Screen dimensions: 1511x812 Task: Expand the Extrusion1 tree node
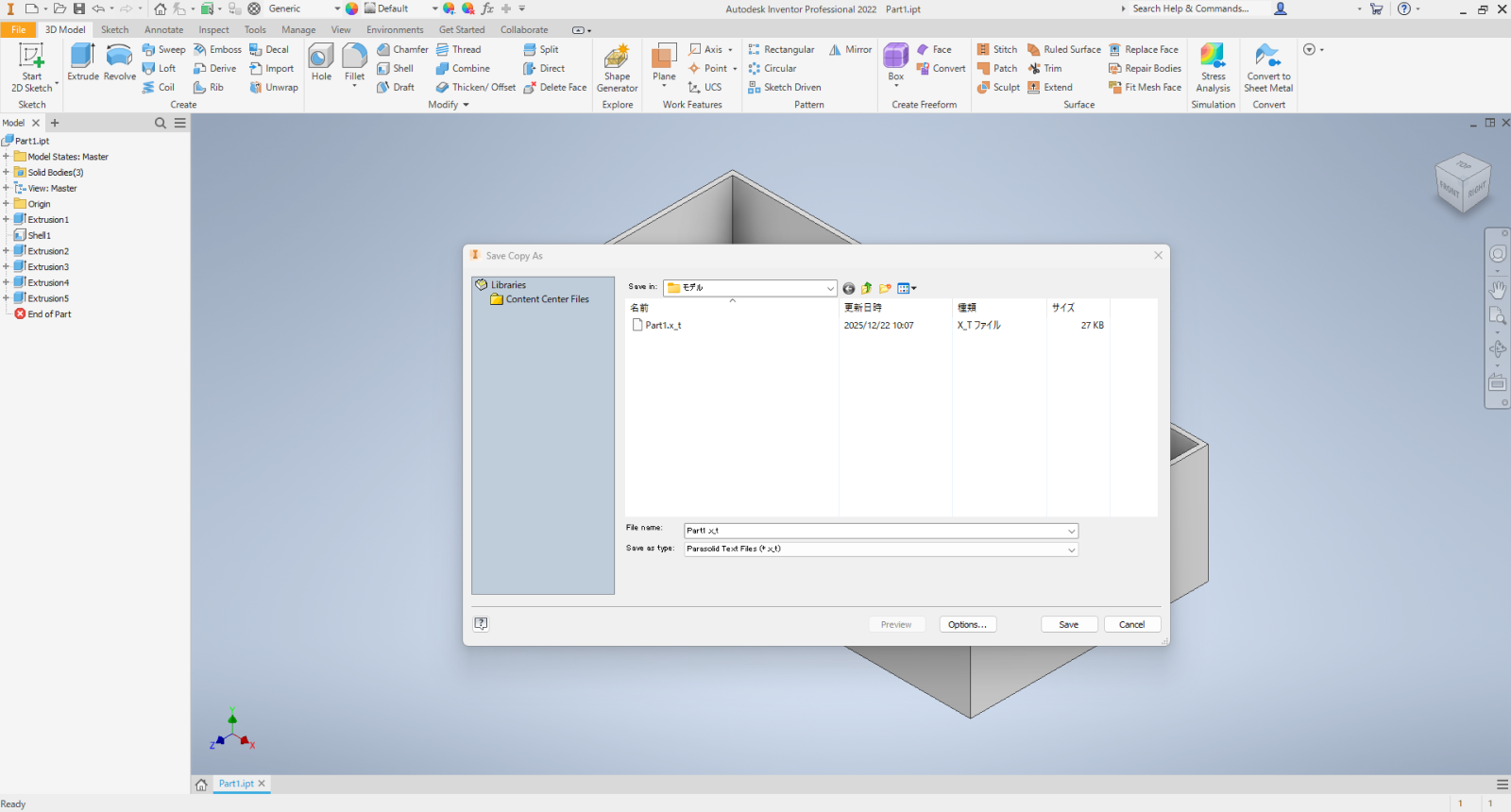pos(6,220)
